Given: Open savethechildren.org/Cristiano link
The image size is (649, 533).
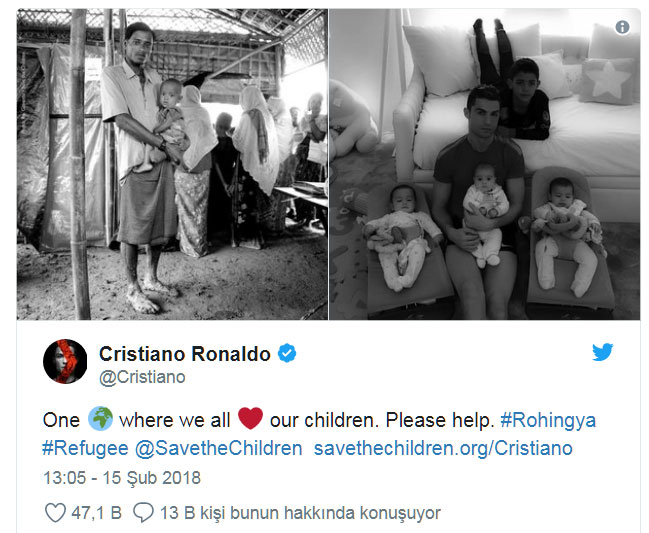Looking at the screenshot, I should tap(443, 448).
